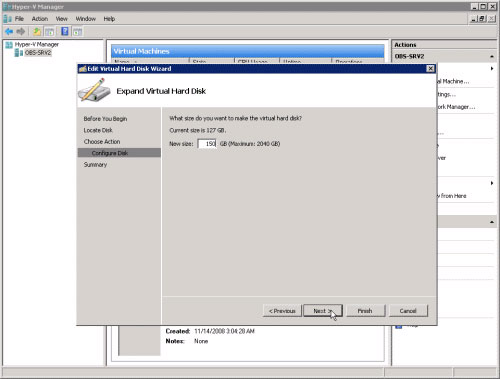Go to Locate Disk wizard step

[x=98, y=130]
